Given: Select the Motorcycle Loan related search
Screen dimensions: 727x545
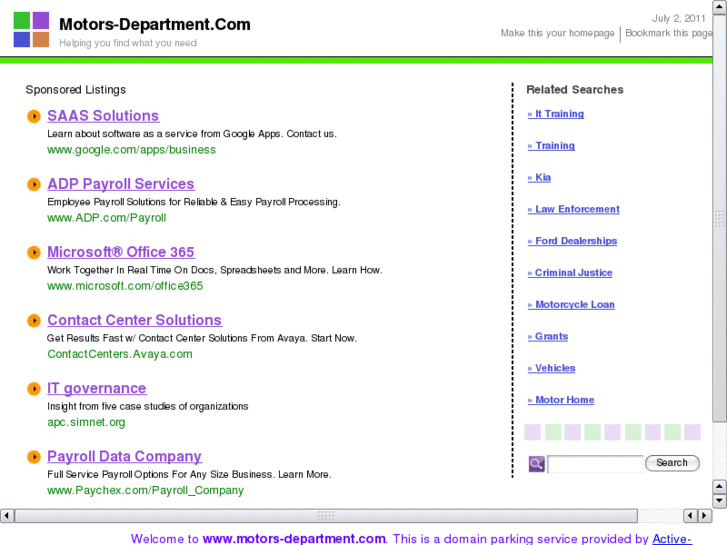Looking at the screenshot, I should click(x=571, y=305).
